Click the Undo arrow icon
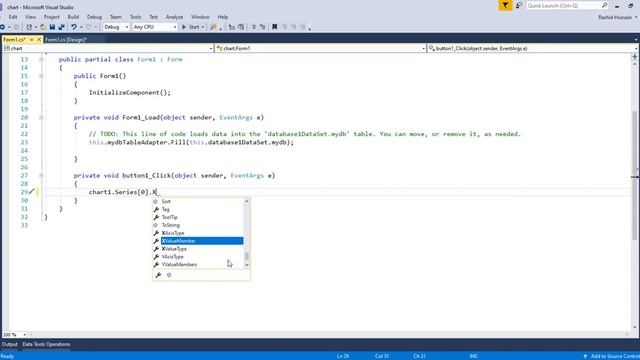This screenshot has width=640, height=360. coord(74,27)
